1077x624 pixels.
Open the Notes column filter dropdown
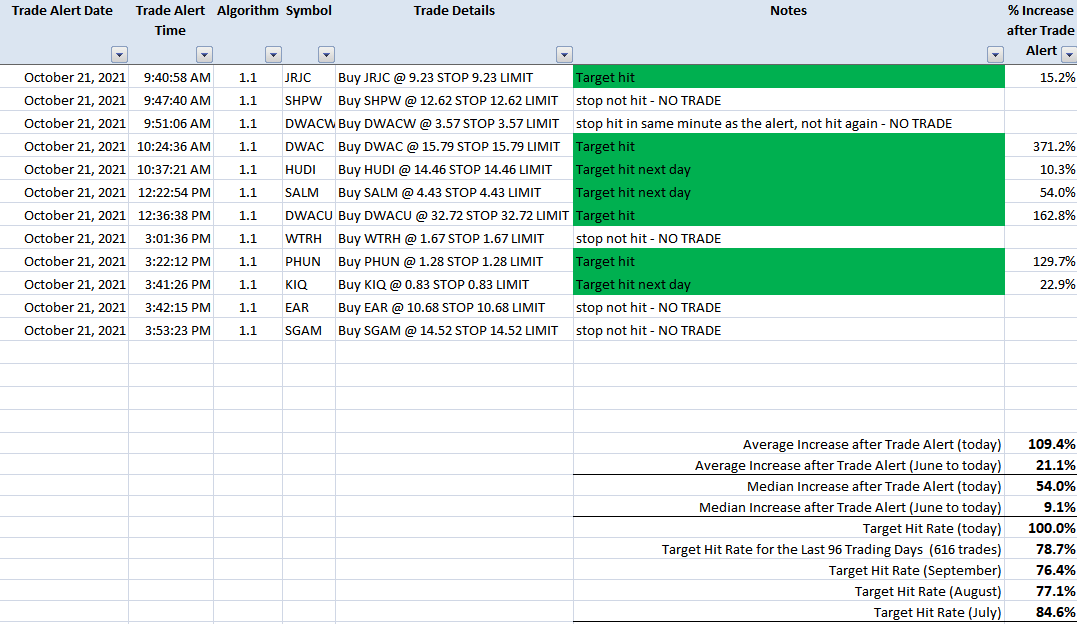click(995, 55)
